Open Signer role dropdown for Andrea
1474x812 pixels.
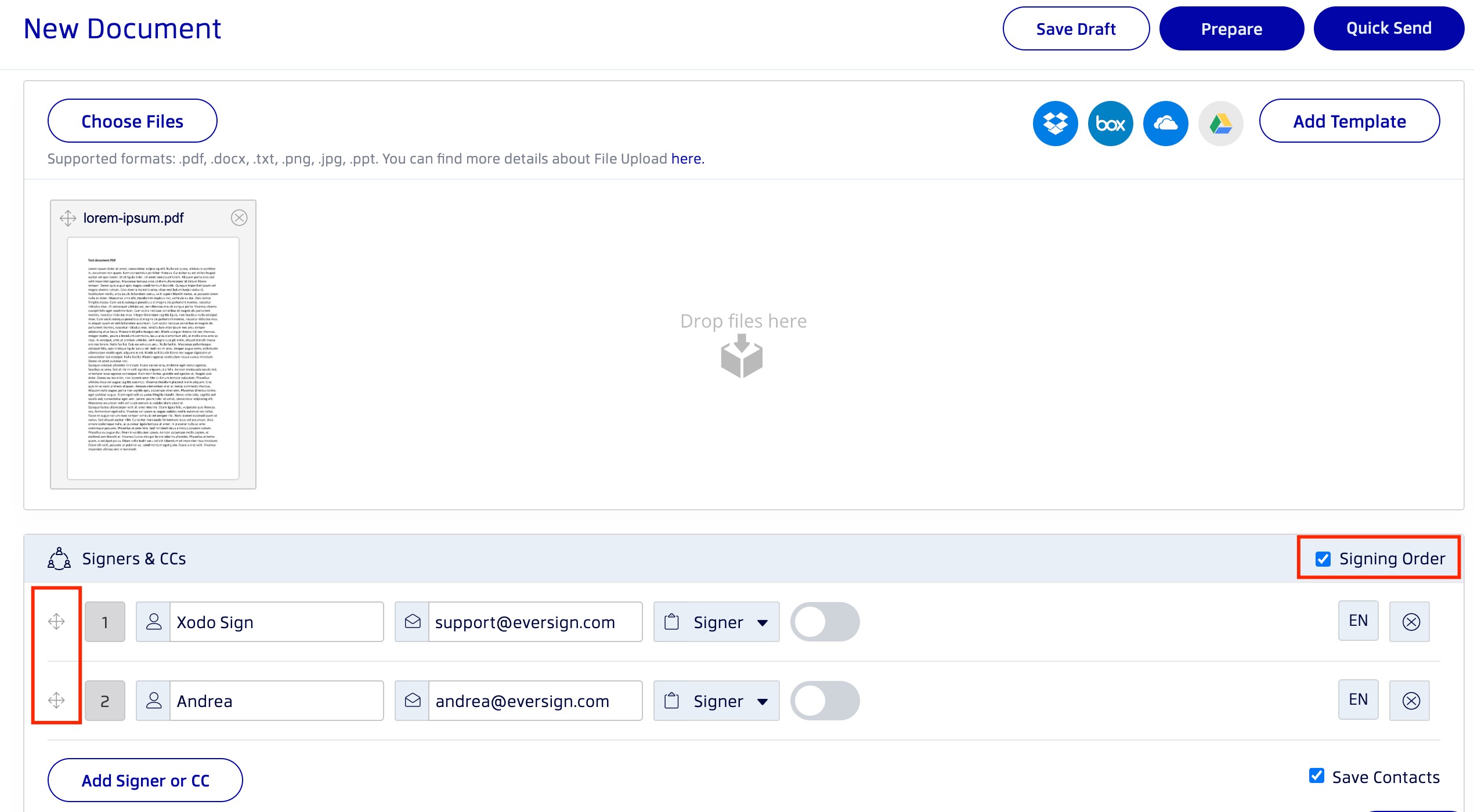click(x=717, y=701)
